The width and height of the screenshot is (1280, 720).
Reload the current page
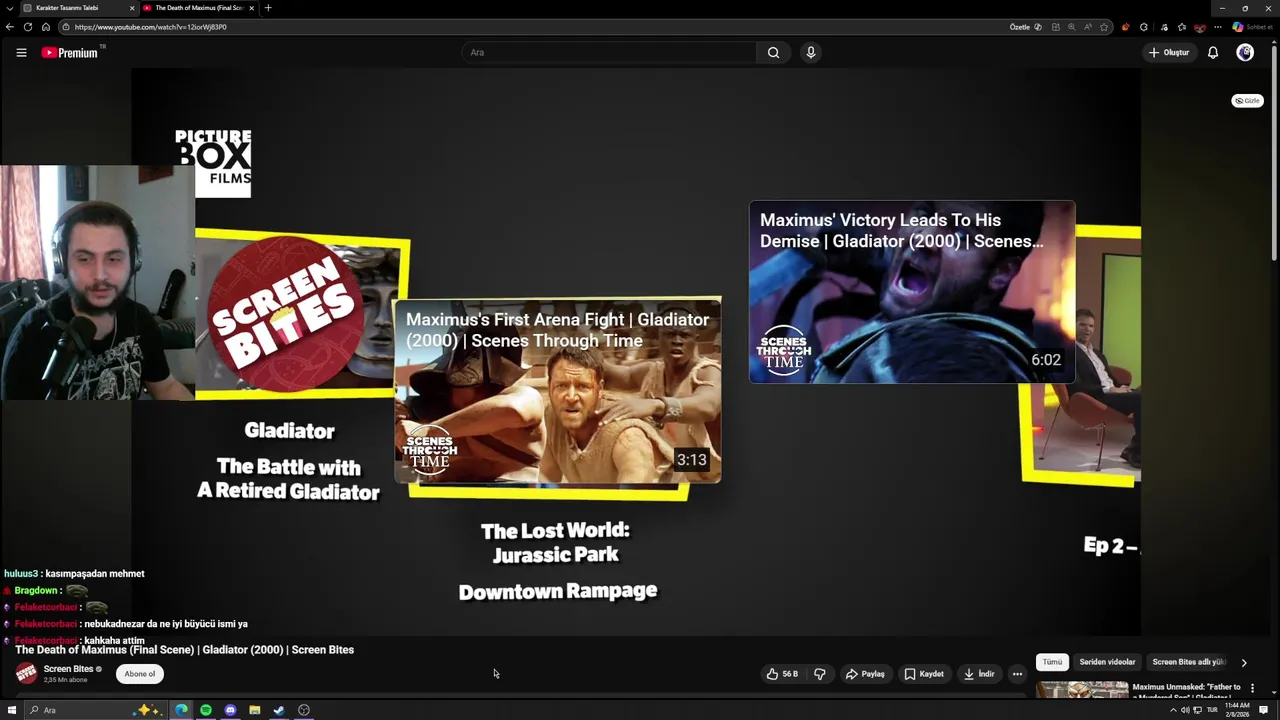pyautogui.click(x=28, y=27)
